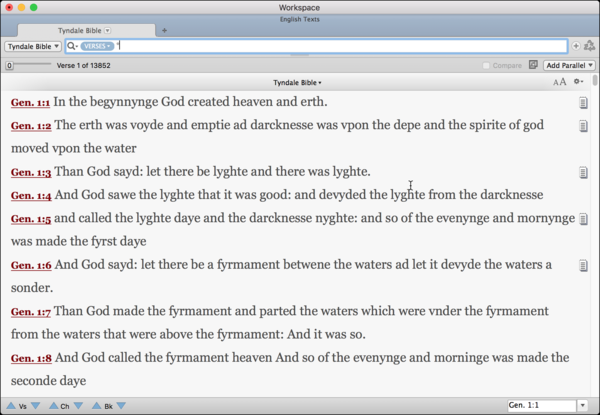This screenshot has width=600, height=415.
Task: Click the magnifying glass search icon
Action: point(72,46)
